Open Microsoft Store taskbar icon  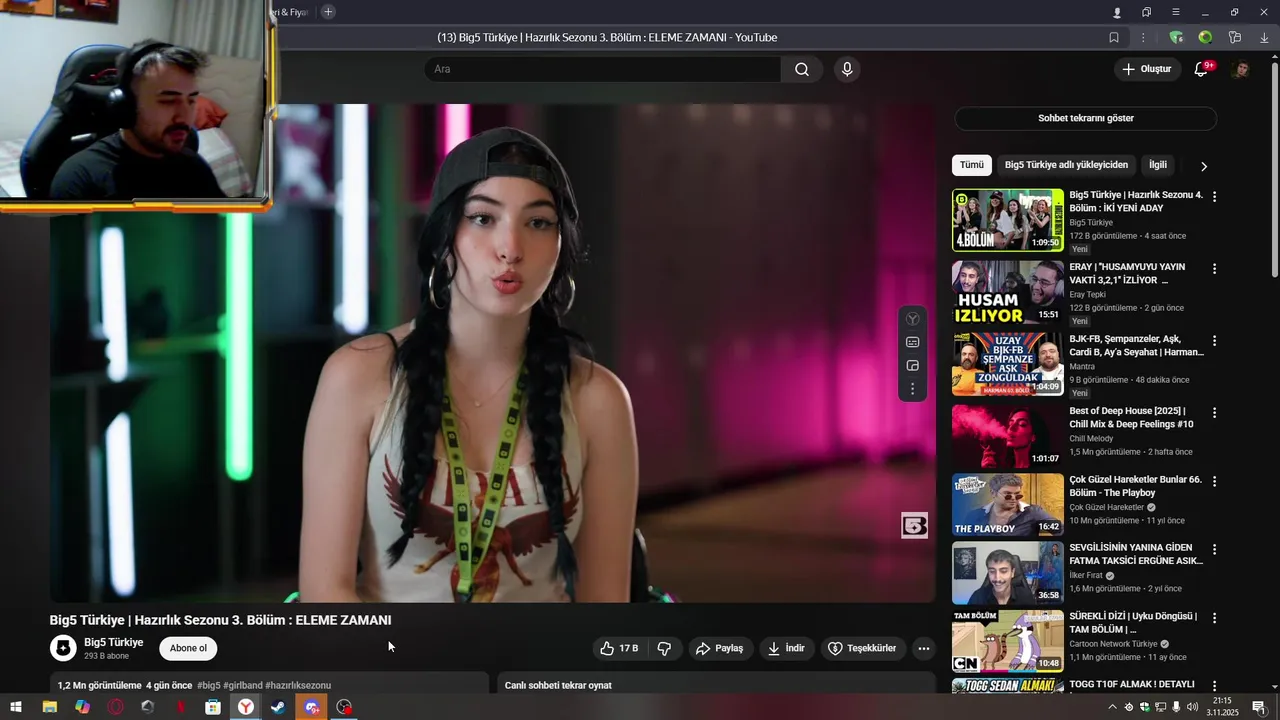click(x=212, y=707)
